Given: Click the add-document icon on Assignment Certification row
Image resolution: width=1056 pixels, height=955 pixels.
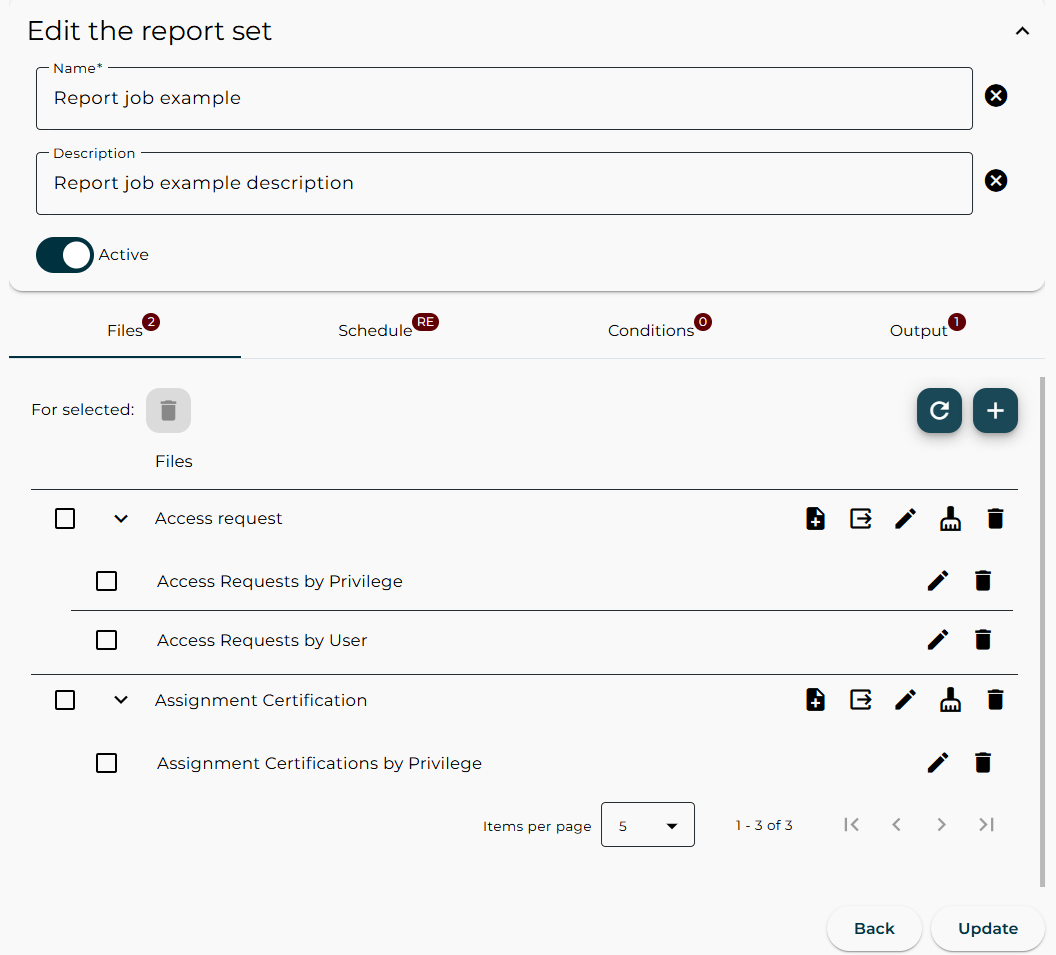Looking at the screenshot, I should (x=815, y=699).
